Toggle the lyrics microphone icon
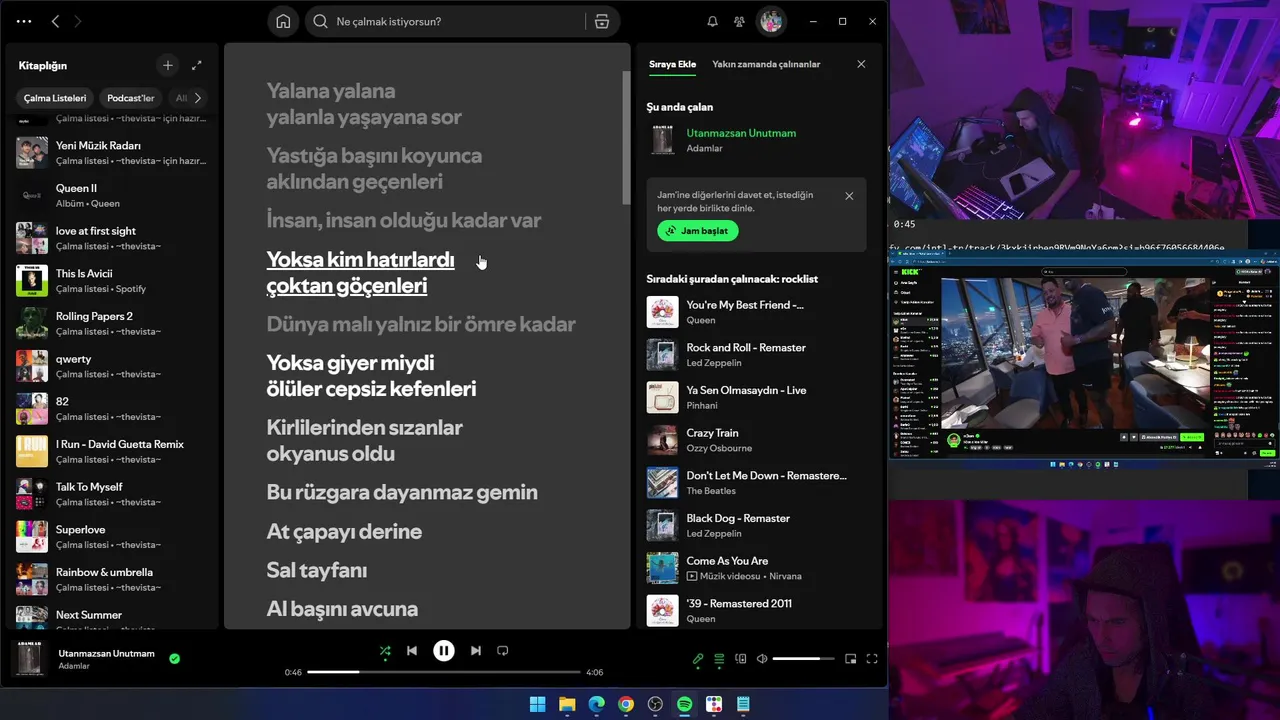Image resolution: width=1280 pixels, height=720 pixels. click(x=698, y=659)
